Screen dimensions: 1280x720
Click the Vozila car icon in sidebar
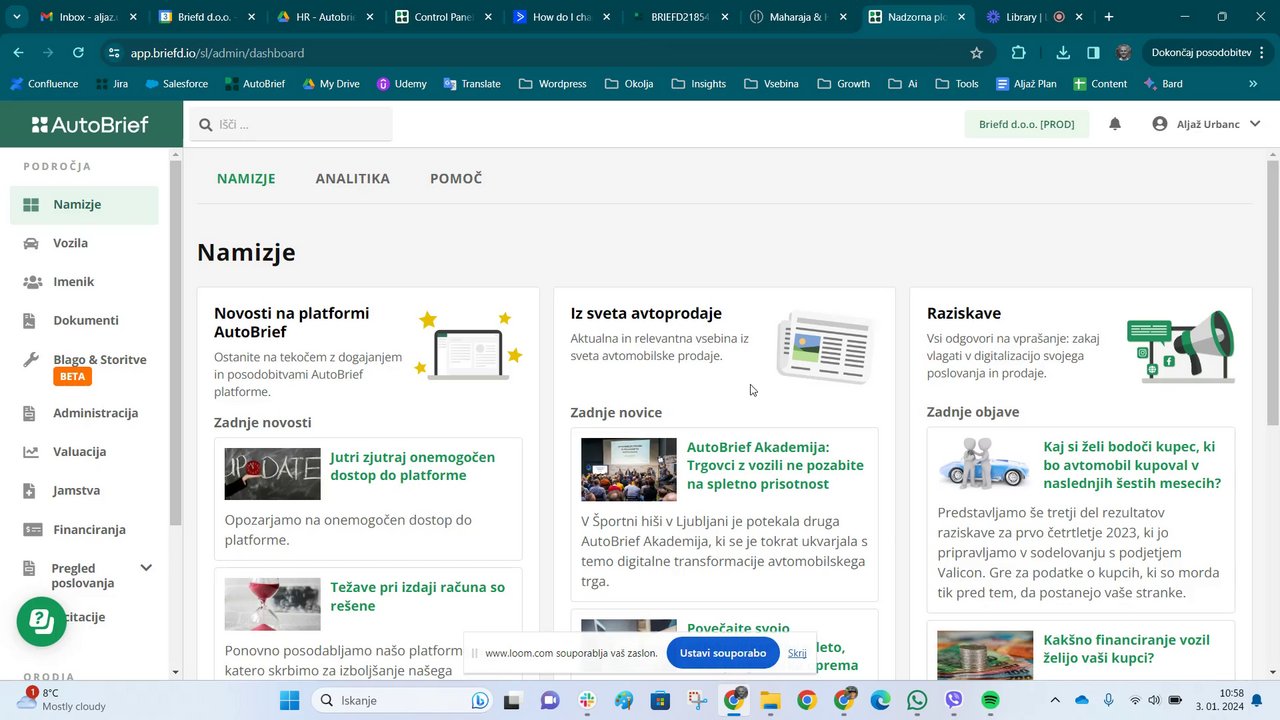(31, 243)
